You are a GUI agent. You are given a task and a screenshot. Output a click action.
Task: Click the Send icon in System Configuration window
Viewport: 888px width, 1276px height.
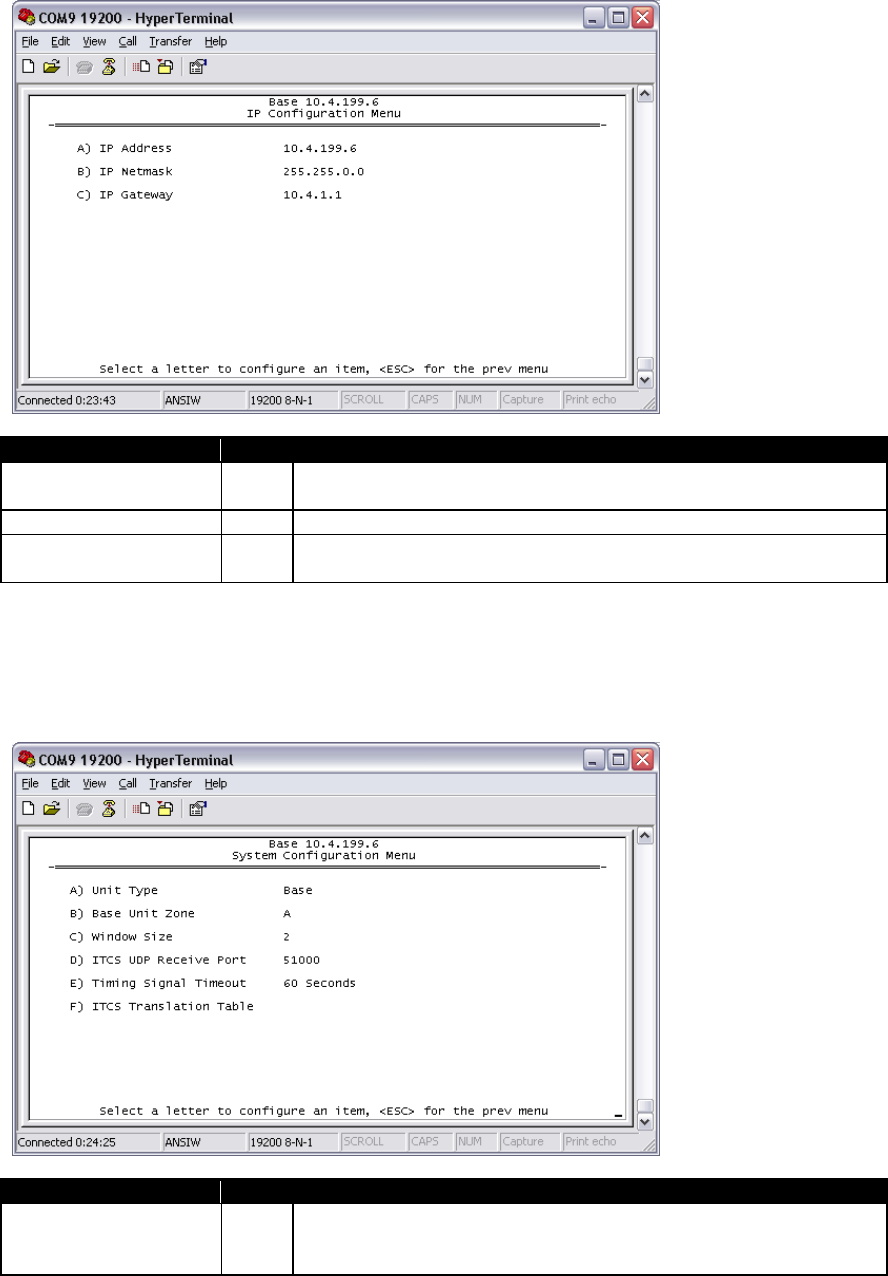click(x=142, y=808)
